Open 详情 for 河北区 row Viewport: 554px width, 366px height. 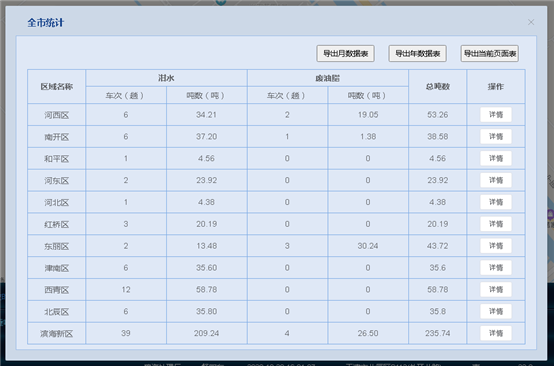(x=496, y=202)
